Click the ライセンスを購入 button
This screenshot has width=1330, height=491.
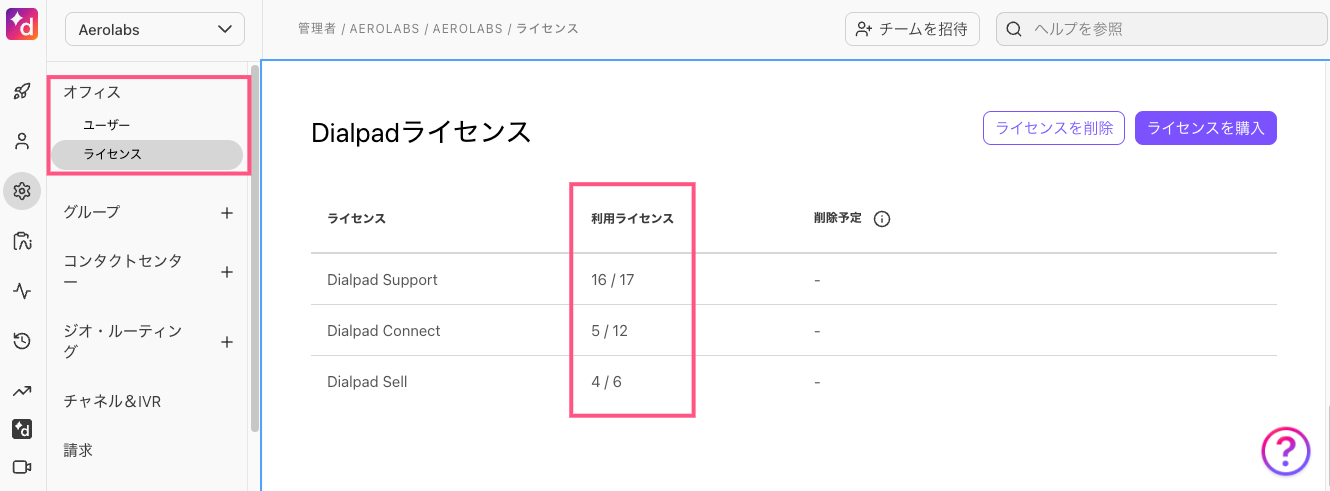coord(1206,128)
